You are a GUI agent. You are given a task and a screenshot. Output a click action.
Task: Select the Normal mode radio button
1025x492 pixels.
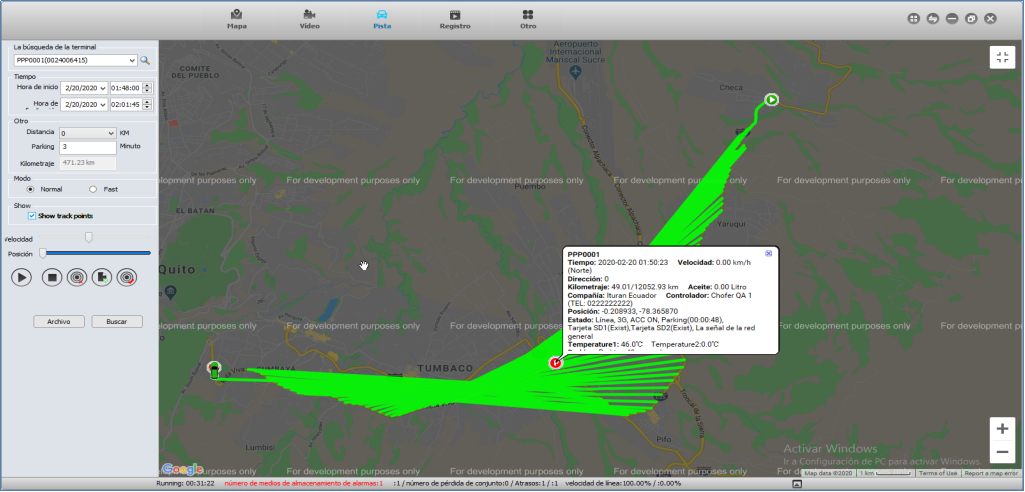(30, 189)
